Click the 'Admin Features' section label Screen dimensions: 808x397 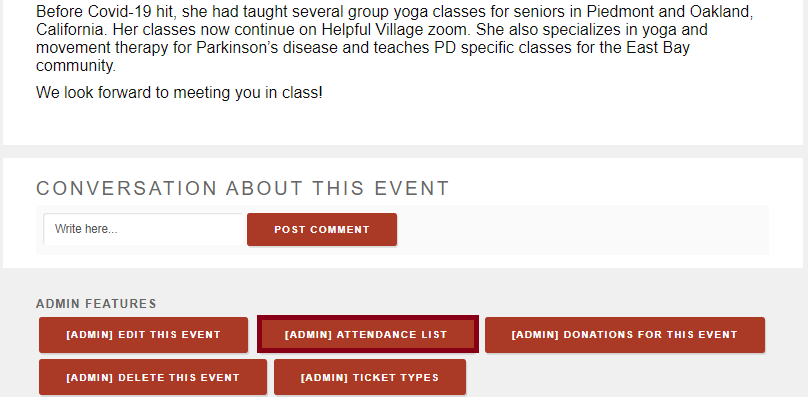tap(96, 304)
